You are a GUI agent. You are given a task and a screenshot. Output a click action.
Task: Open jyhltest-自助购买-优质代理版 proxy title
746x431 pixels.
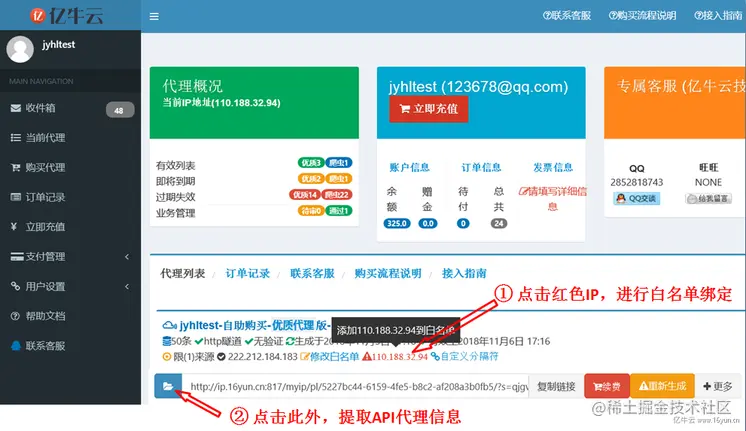point(254,325)
